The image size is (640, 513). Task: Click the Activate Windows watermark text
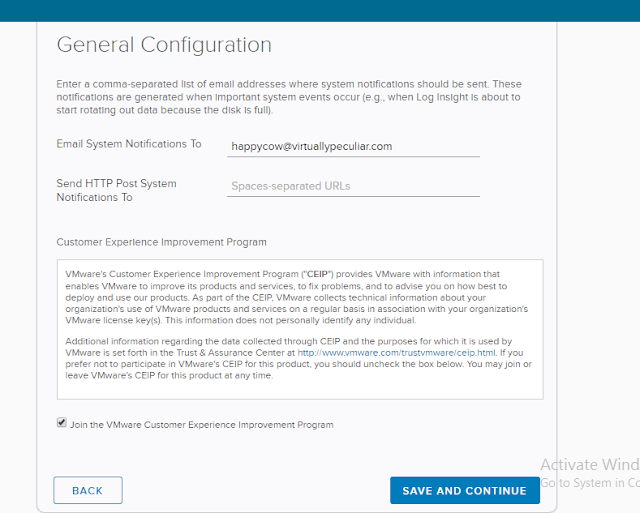590,465
